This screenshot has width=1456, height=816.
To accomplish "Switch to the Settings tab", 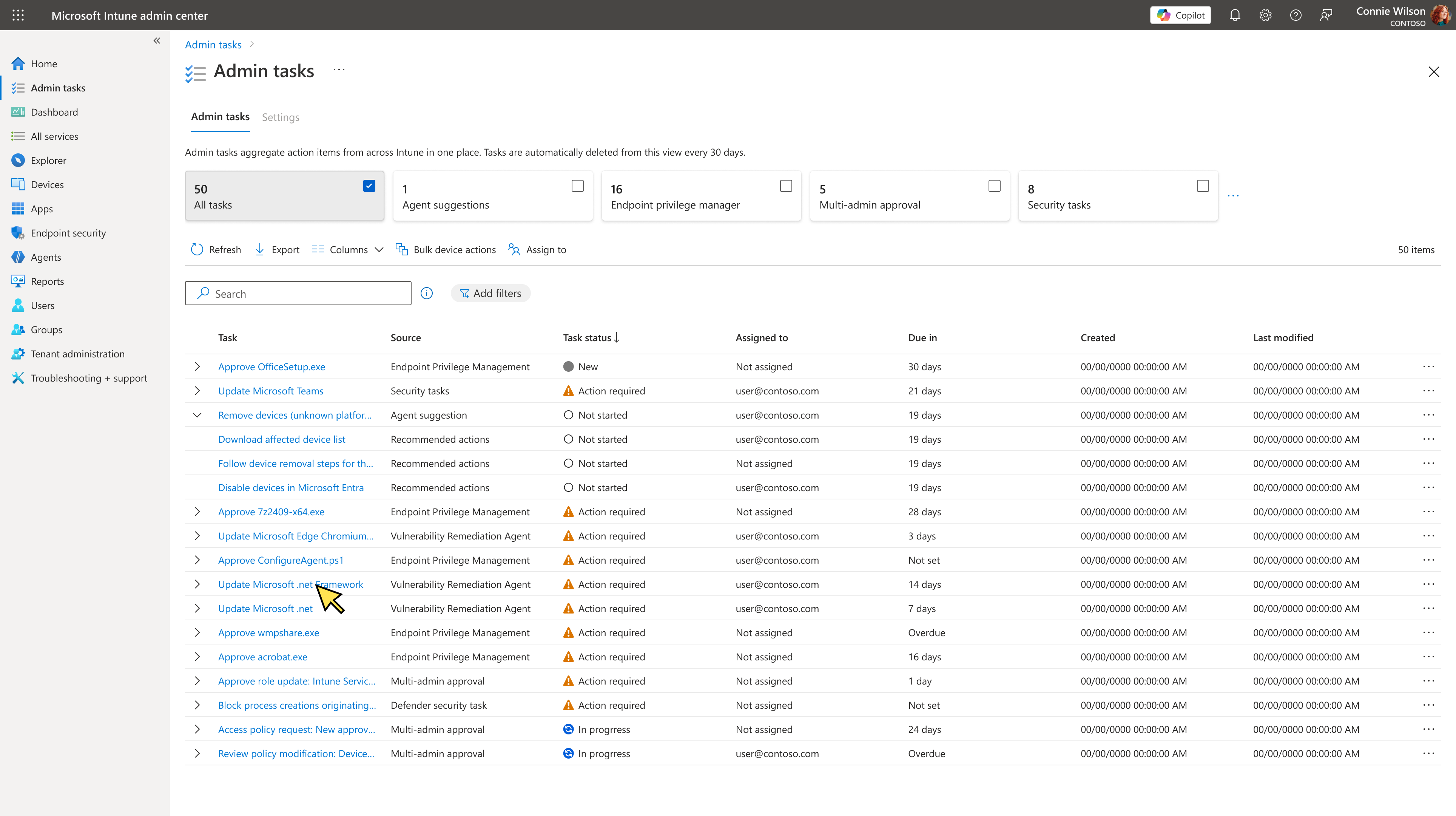I will (280, 117).
